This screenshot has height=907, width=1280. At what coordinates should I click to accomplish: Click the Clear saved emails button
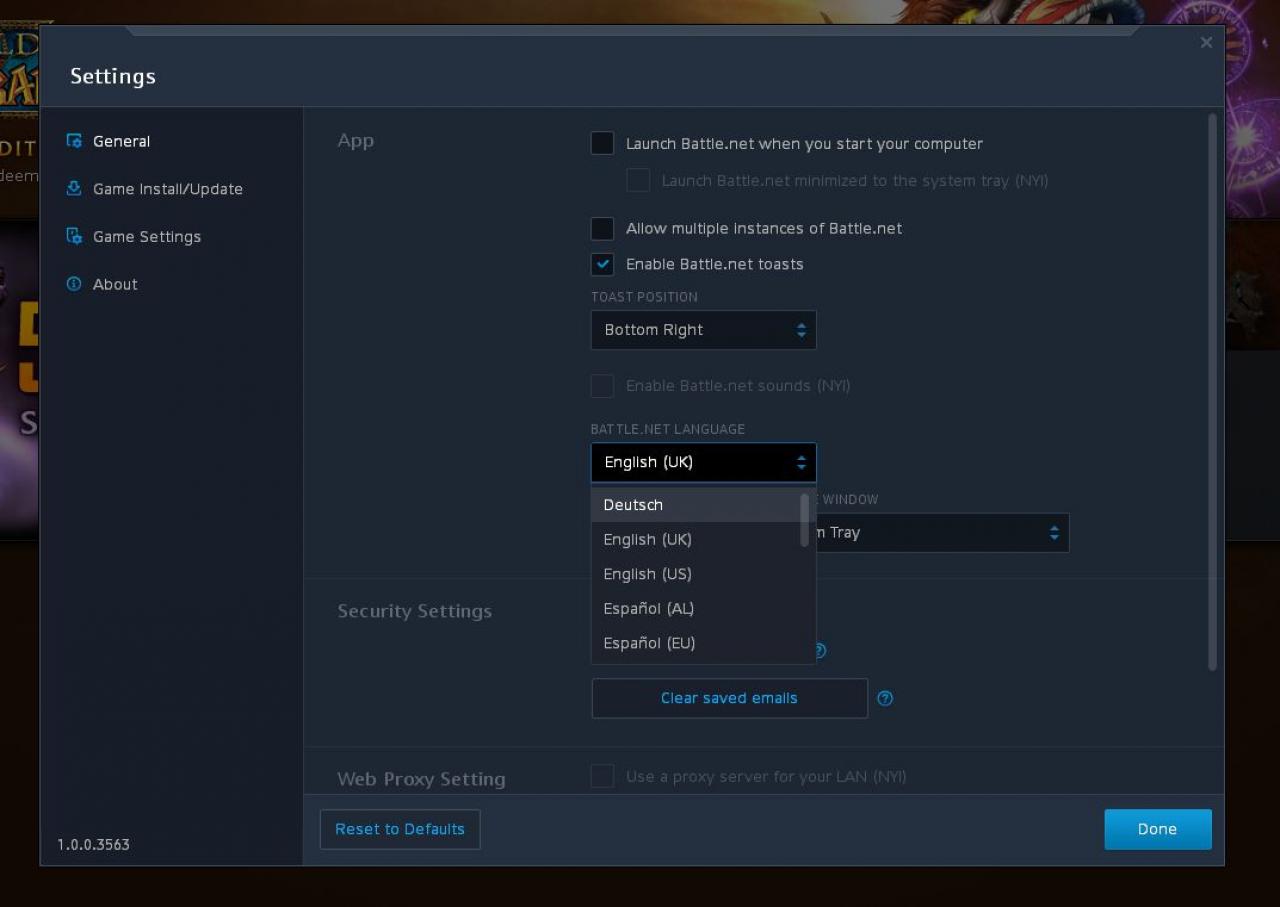(730, 698)
